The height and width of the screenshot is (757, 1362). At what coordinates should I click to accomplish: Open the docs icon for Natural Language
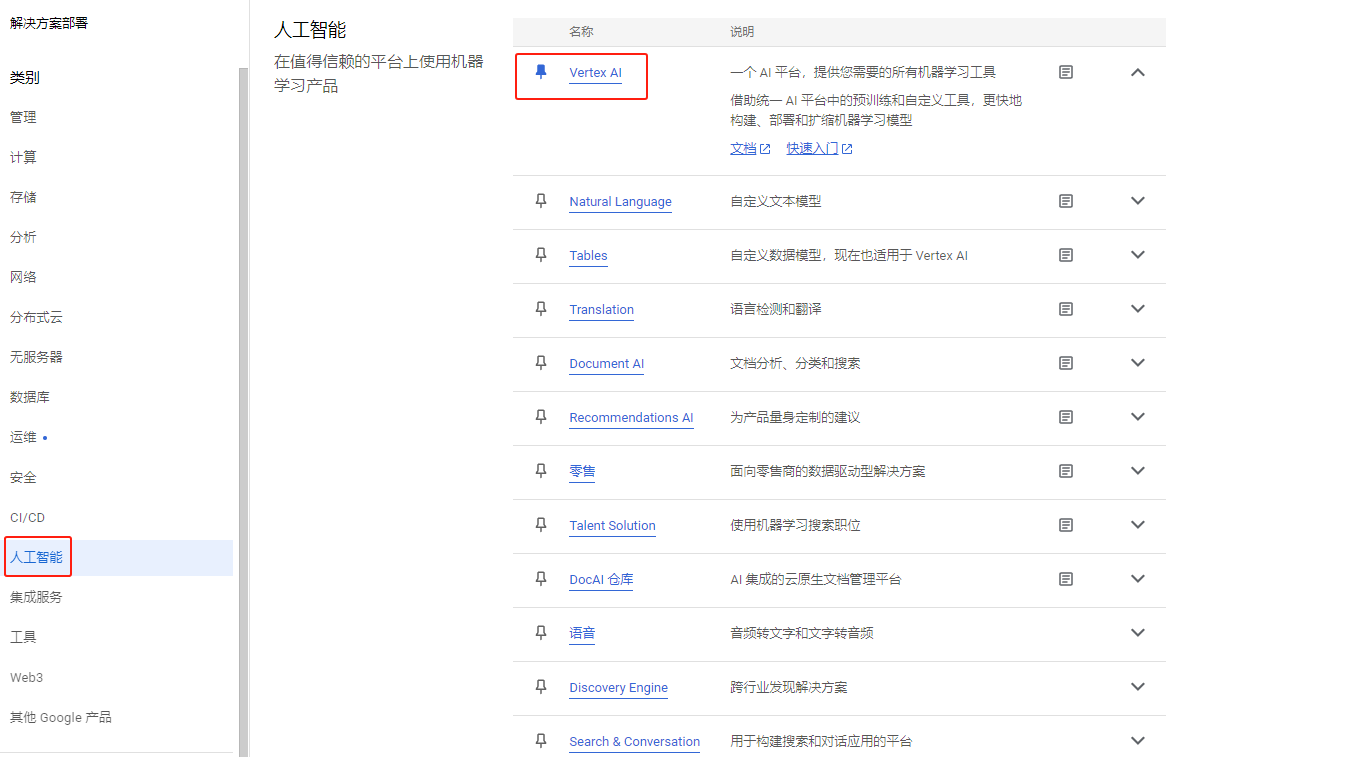pos(1066,201)
